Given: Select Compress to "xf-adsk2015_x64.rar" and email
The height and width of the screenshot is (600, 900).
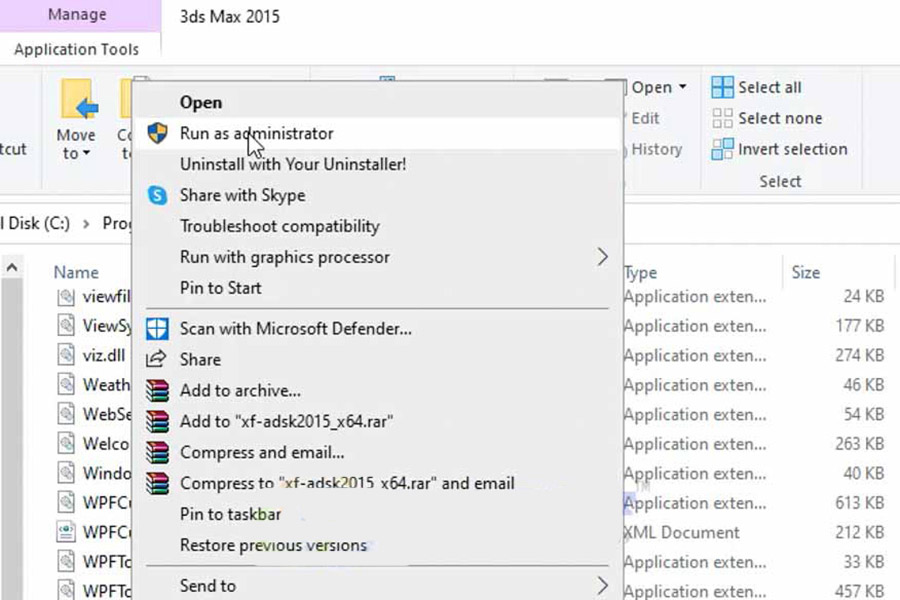Looking at the screenshot, I should (x=378, y=483).
